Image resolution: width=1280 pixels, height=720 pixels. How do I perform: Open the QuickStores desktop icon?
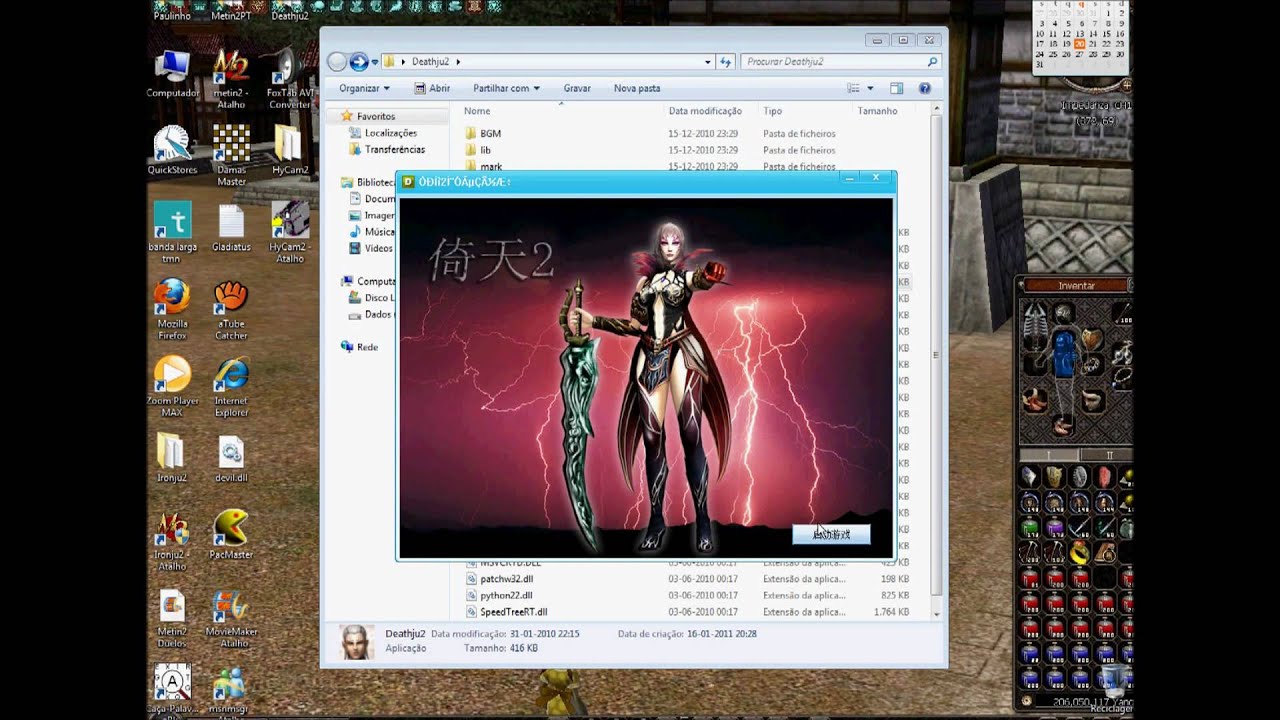(x=172, y=150)
